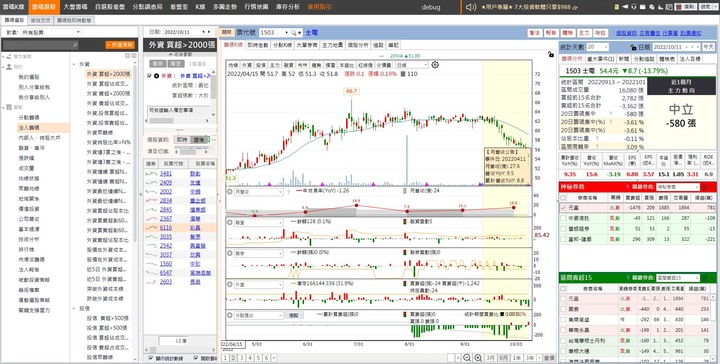Toggle the 顯示統計數線 checkbox at bottom left

[x=151, y=358]
